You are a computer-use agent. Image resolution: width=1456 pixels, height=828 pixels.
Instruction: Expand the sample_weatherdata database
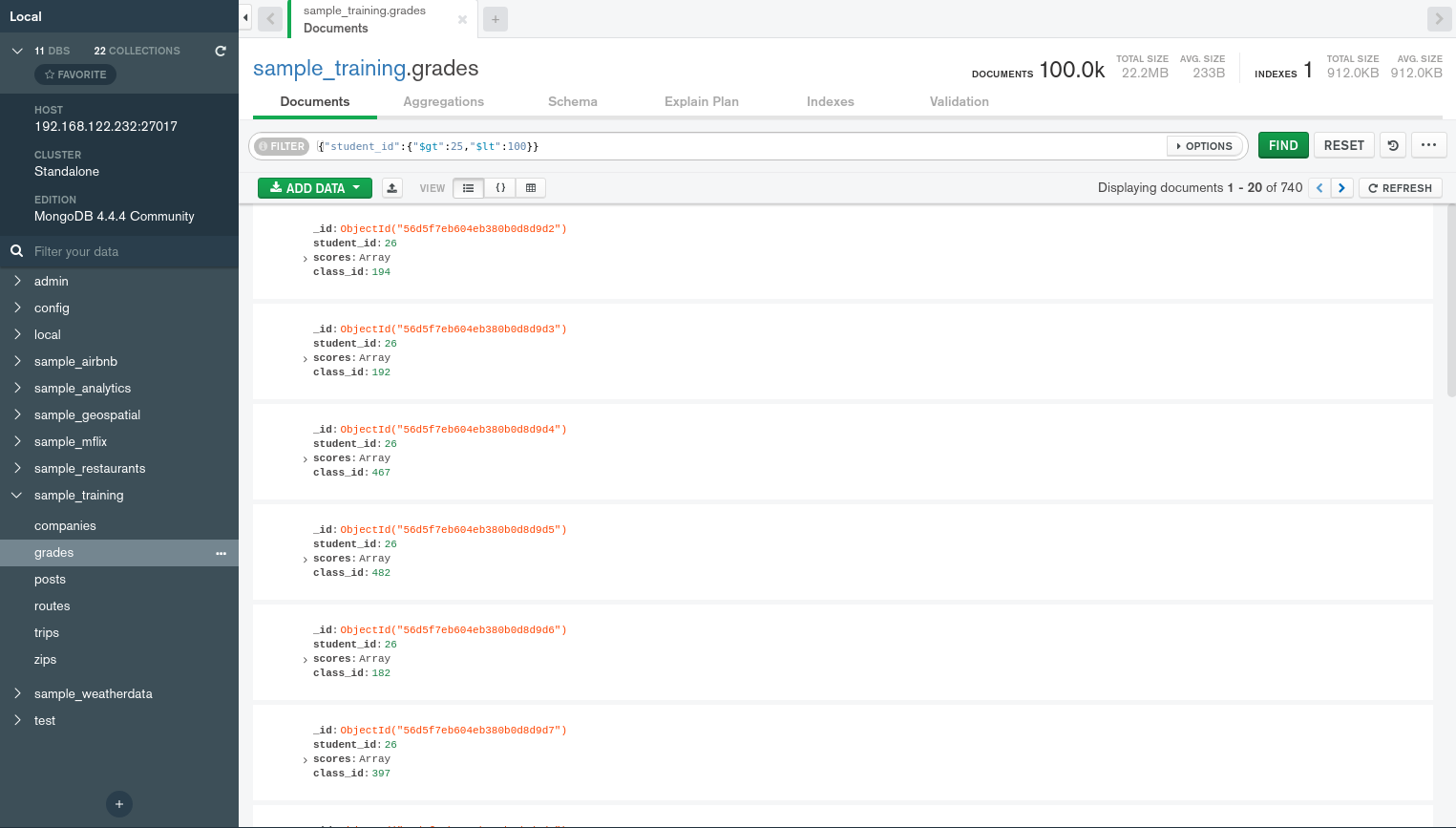(17, 693)
